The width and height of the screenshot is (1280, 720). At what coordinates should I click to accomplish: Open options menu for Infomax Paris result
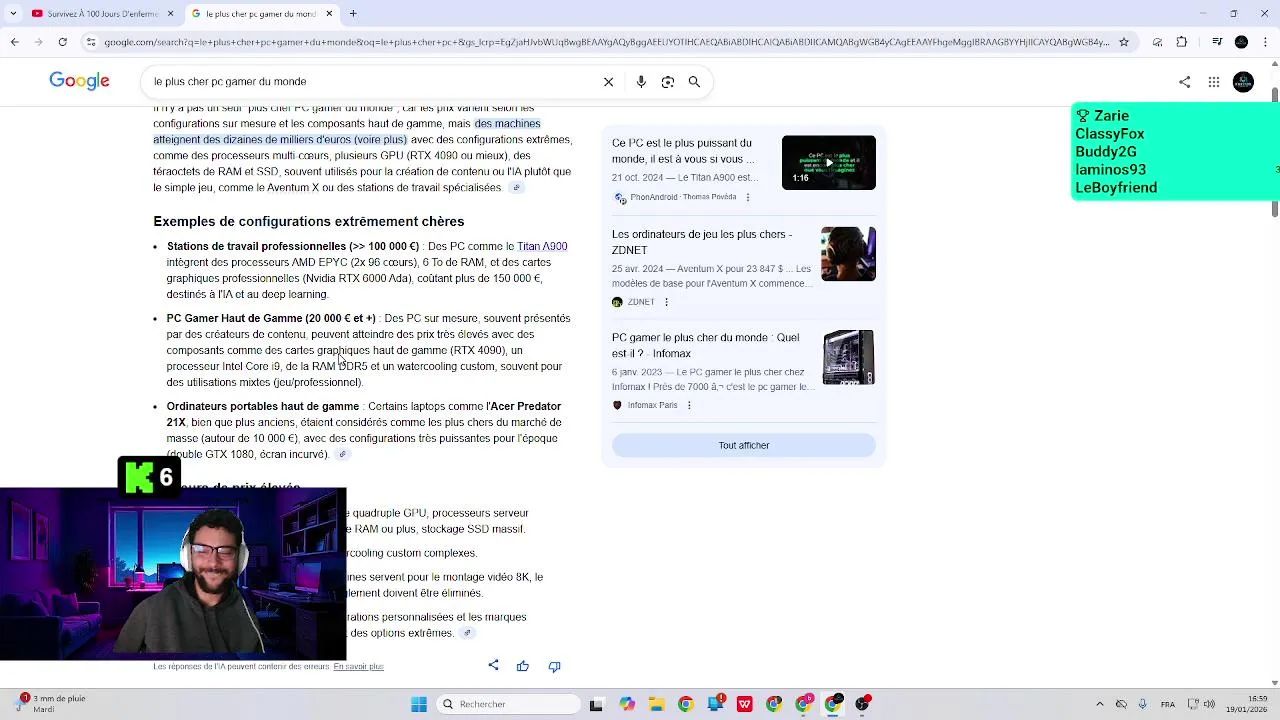pos(689,406)
